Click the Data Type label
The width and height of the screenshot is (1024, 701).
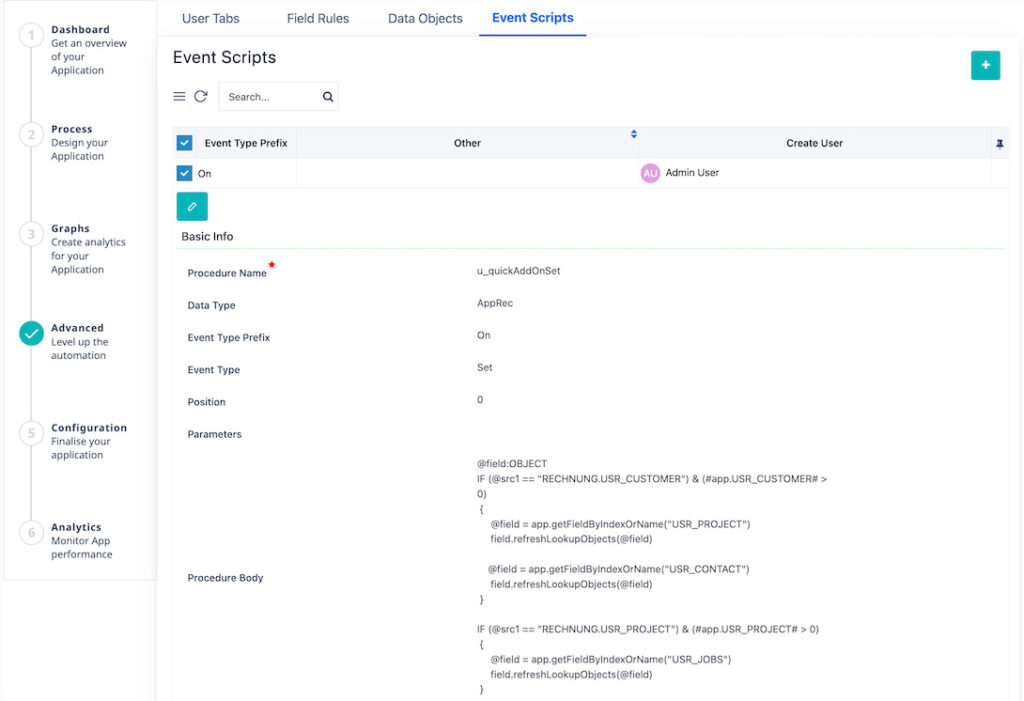point(211,305)
